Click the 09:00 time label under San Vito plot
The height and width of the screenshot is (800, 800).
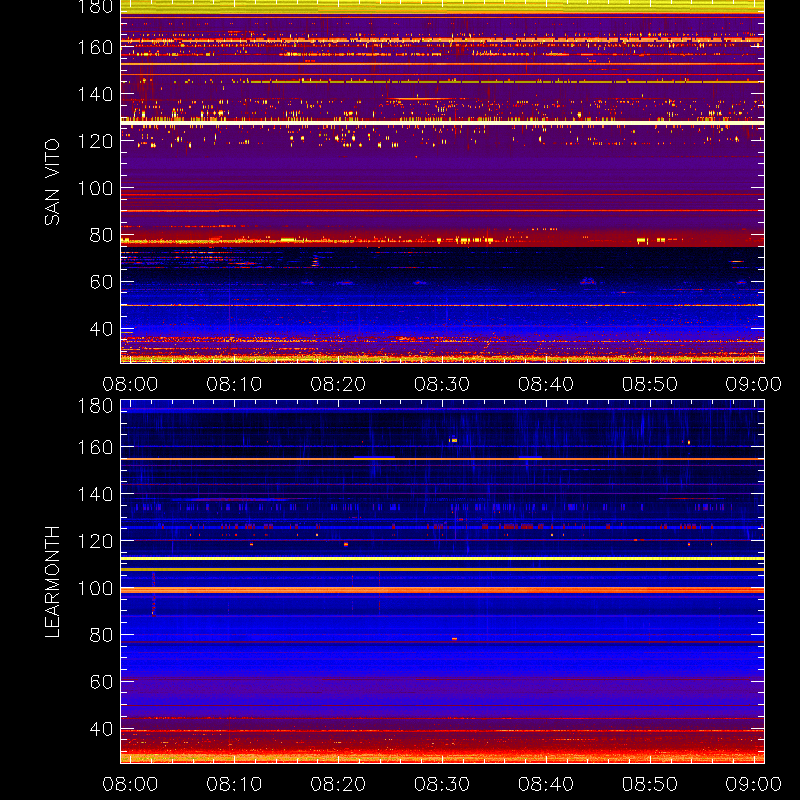754,384
